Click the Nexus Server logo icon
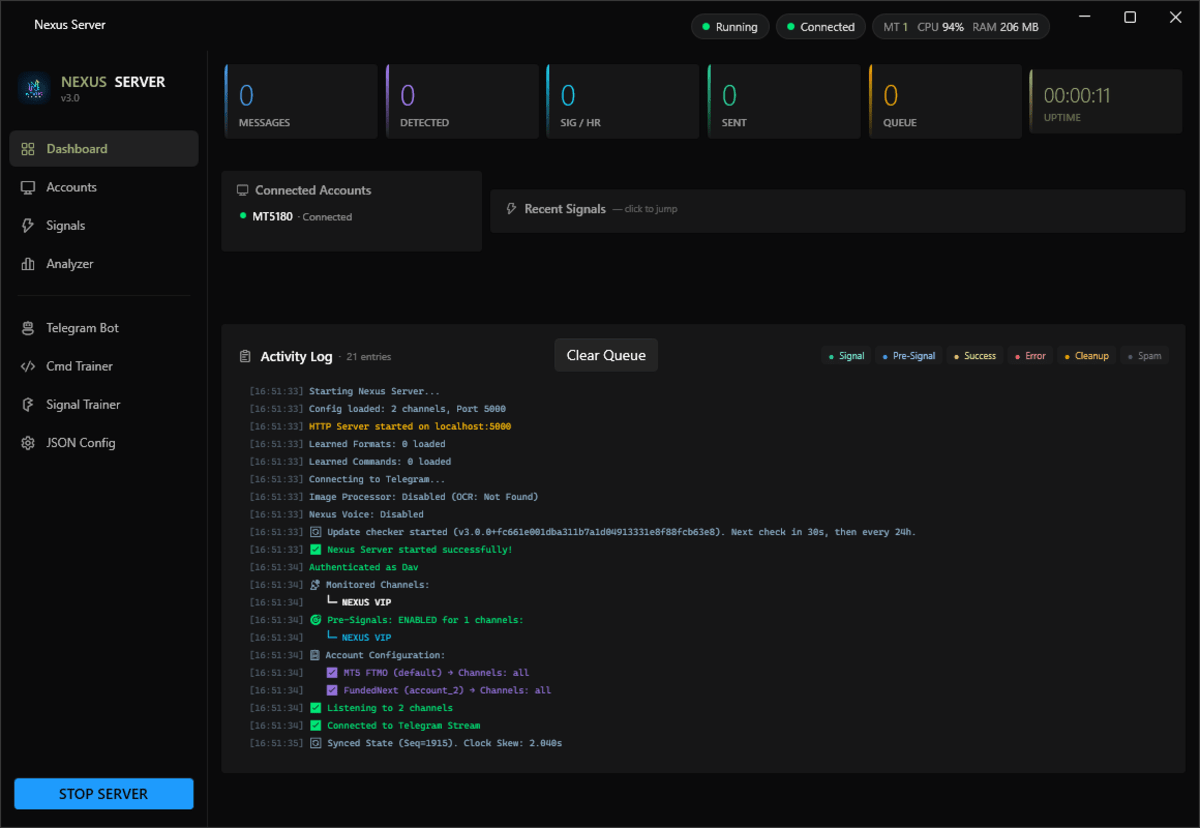Screen dimensions: 1200x828 coord(35,89)
